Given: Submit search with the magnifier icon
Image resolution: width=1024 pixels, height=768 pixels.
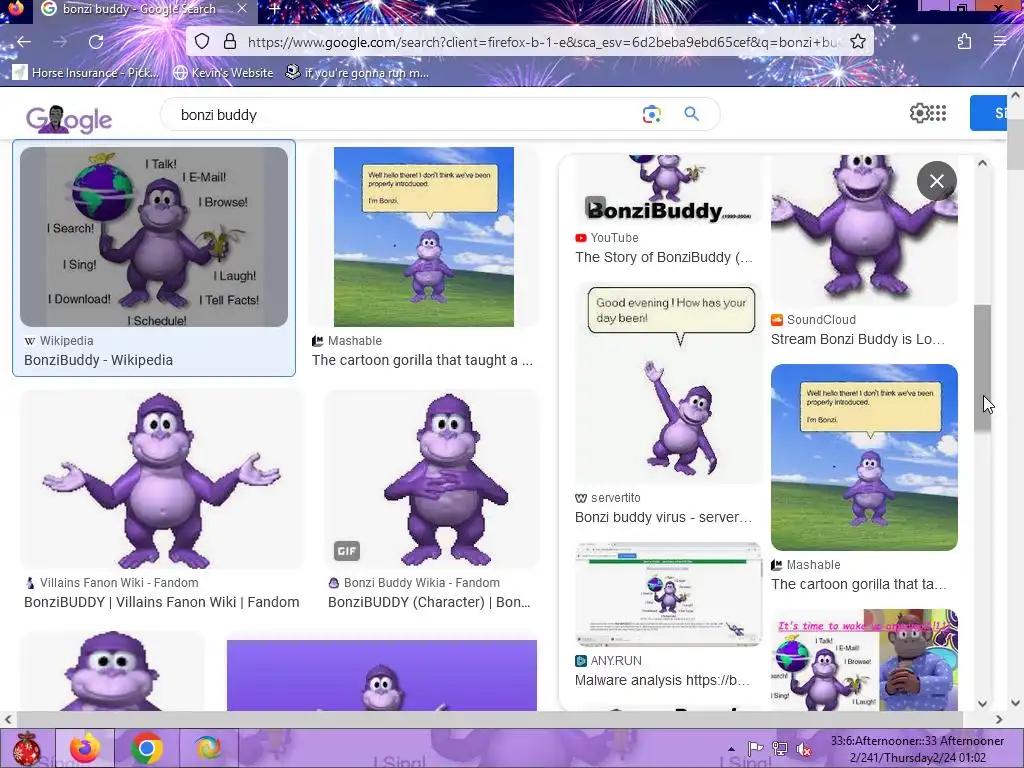Looking at the screenshot, I should click(x=692, y=114).
